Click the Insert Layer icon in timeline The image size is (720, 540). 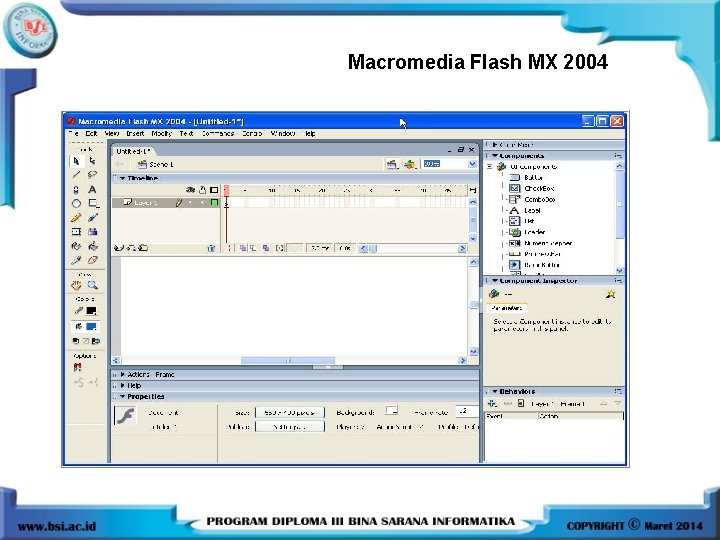pos(118,248)
